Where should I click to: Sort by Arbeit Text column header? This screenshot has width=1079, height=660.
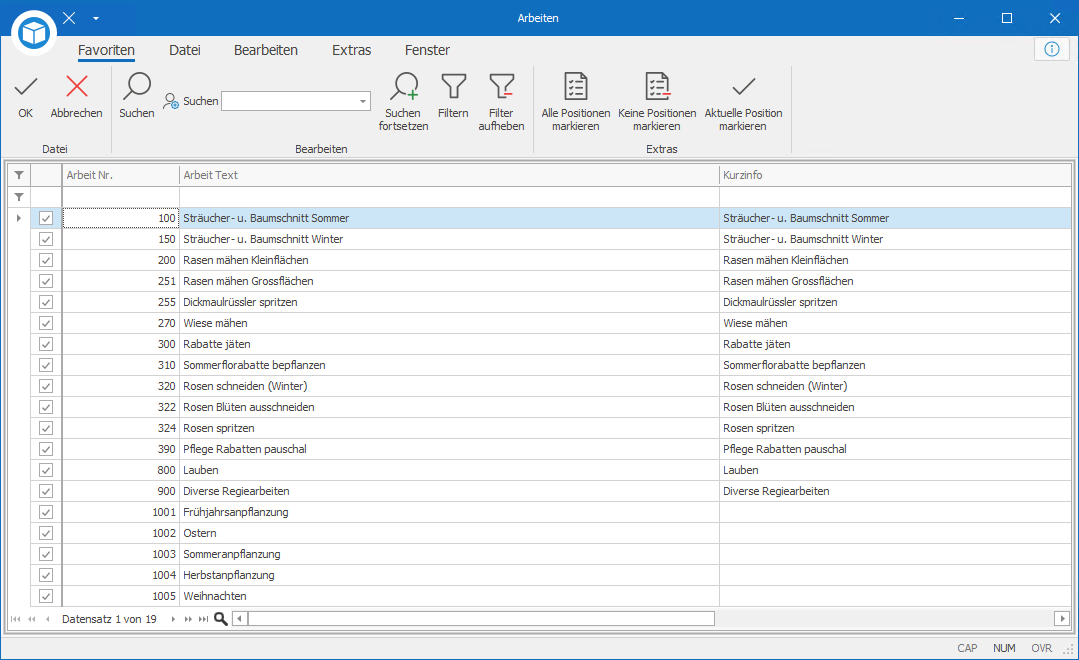coord(449,175)
